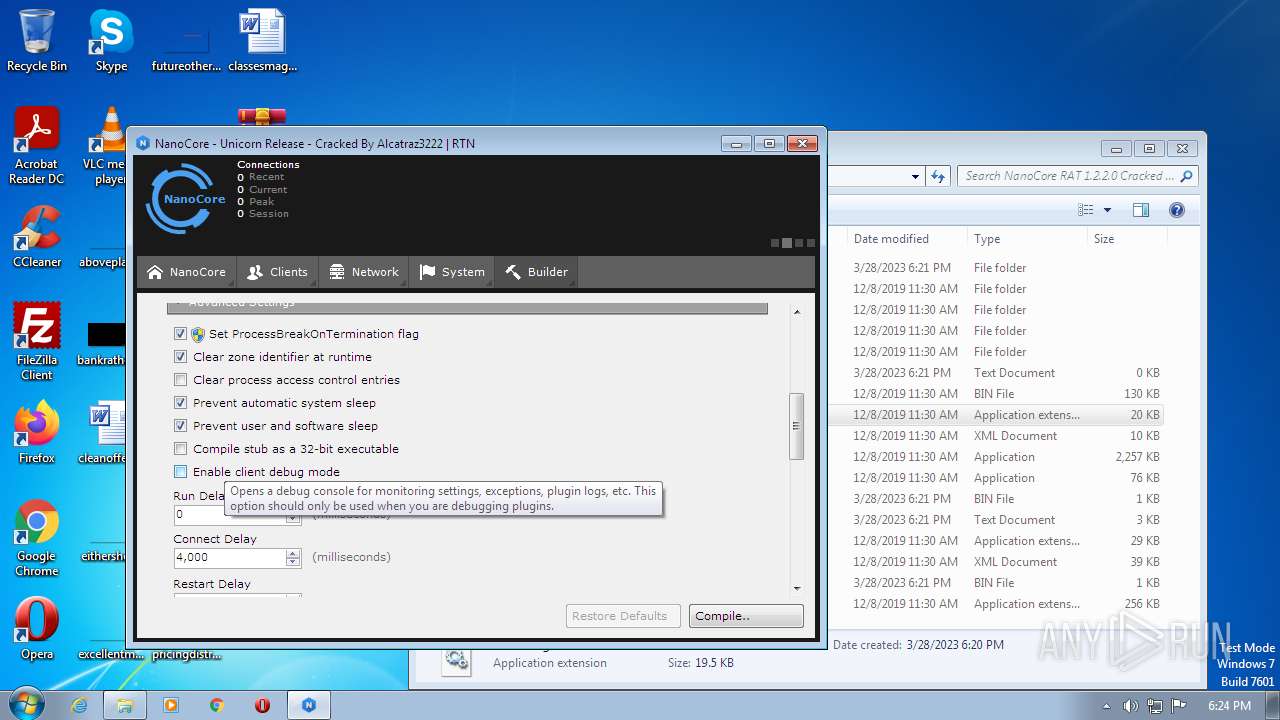Launch CCleaner desktop shortcut
The image size is (1280, 720).
[37, 236]
